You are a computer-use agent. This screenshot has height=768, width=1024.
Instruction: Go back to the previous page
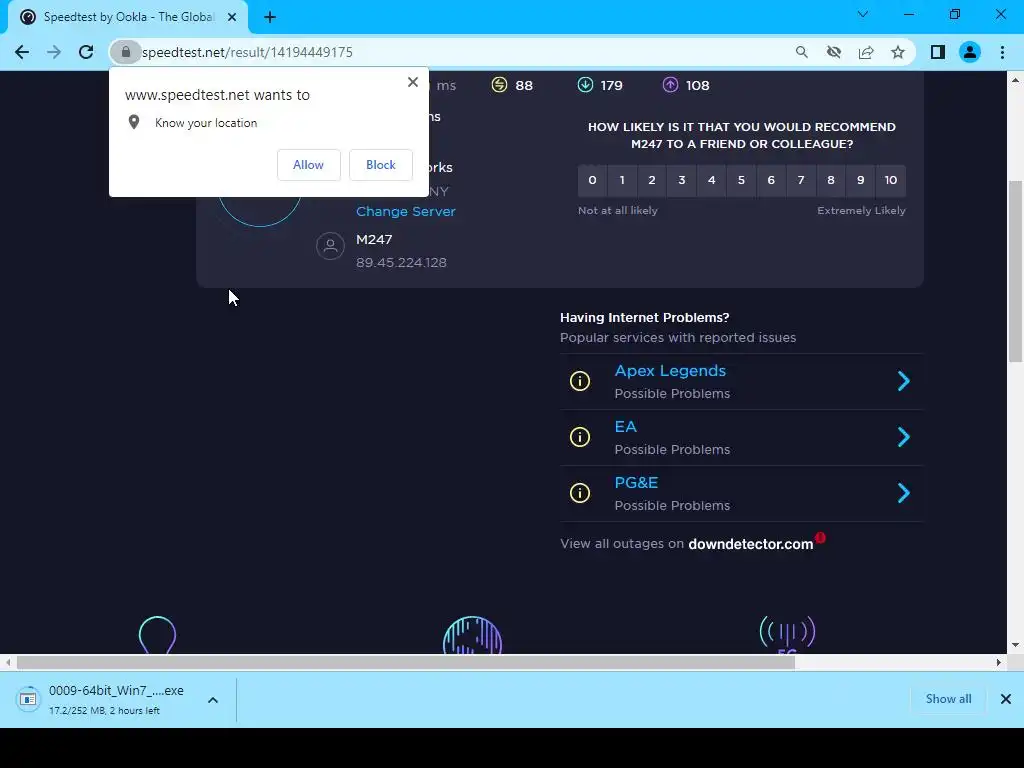(22, 52)
